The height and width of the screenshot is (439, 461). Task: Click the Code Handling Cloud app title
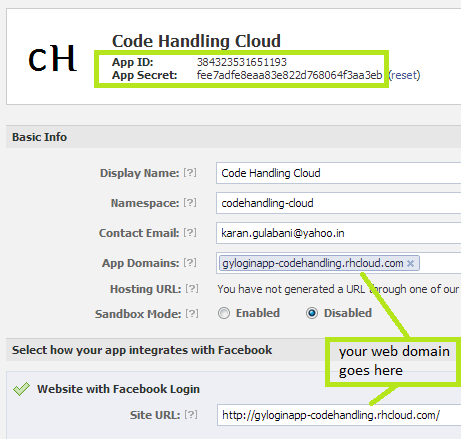click(x=196, y=41)
